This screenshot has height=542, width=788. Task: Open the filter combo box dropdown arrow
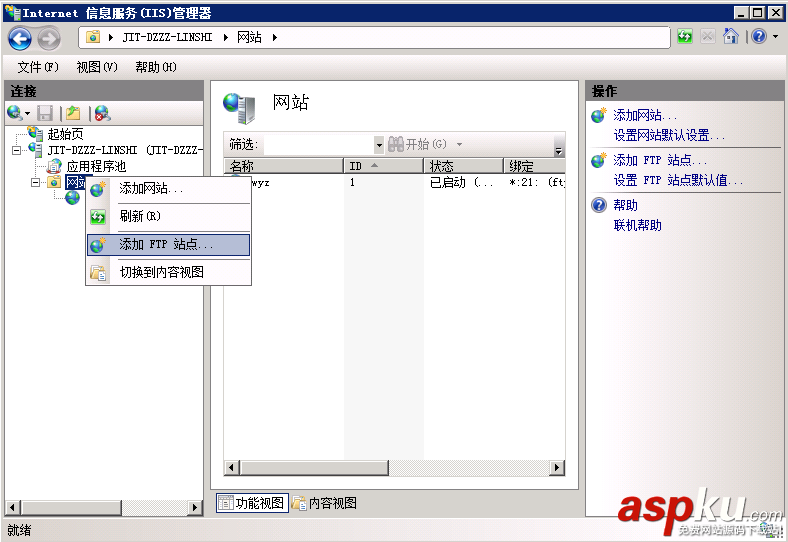pos(379,145)
